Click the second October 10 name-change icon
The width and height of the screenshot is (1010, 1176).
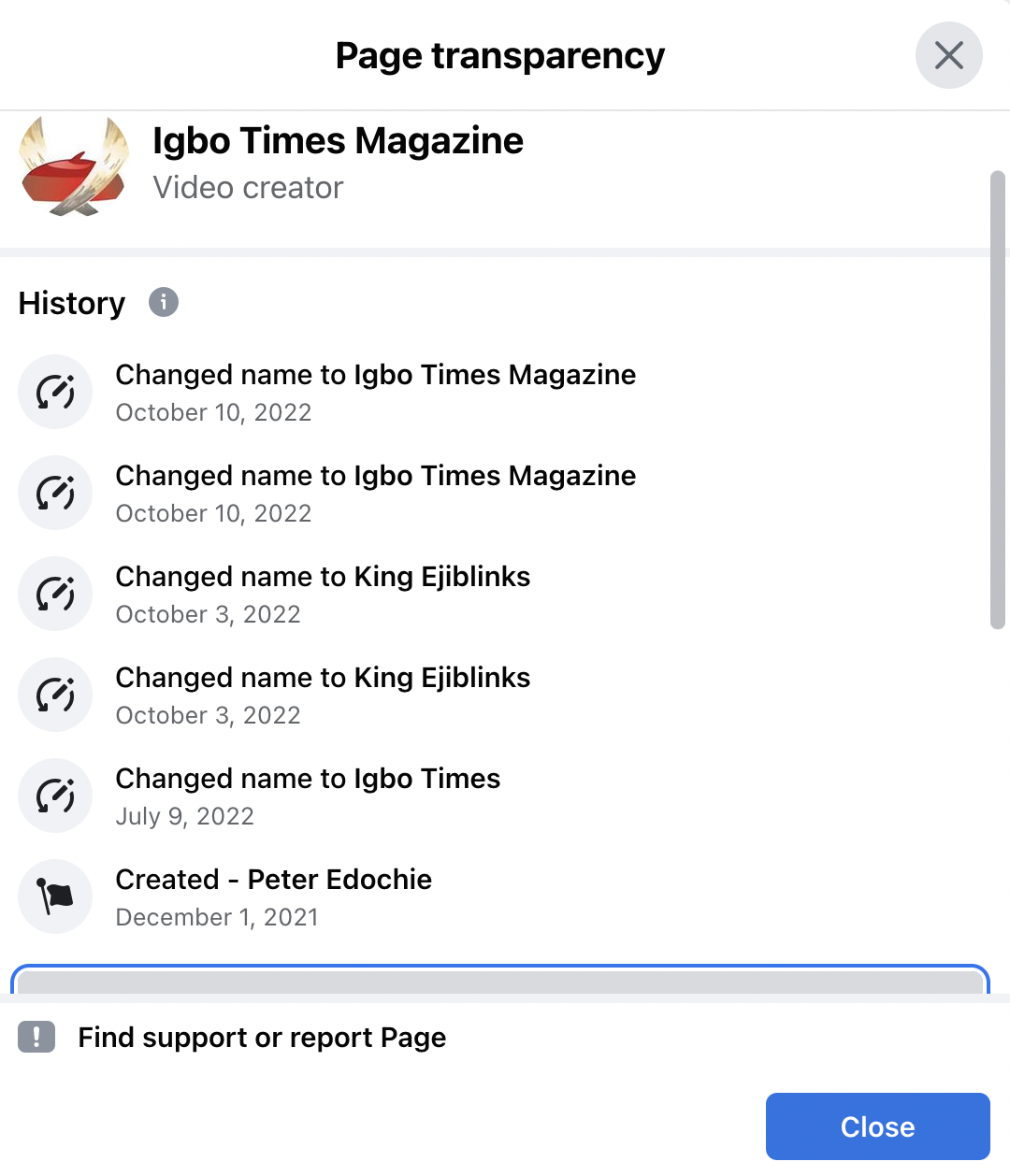coord(55,493)
